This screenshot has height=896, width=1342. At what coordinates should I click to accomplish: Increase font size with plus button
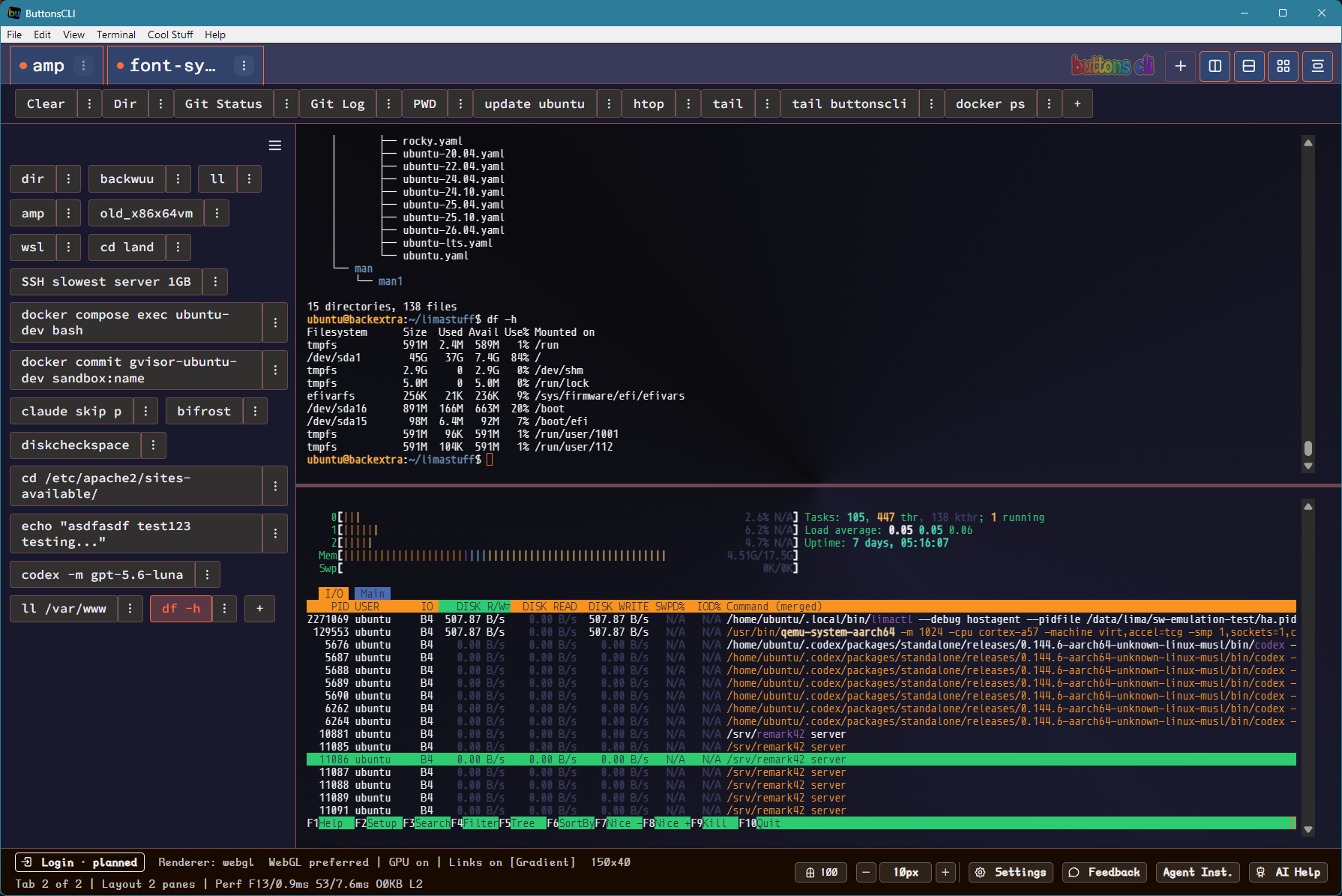[x=945, y=872]
